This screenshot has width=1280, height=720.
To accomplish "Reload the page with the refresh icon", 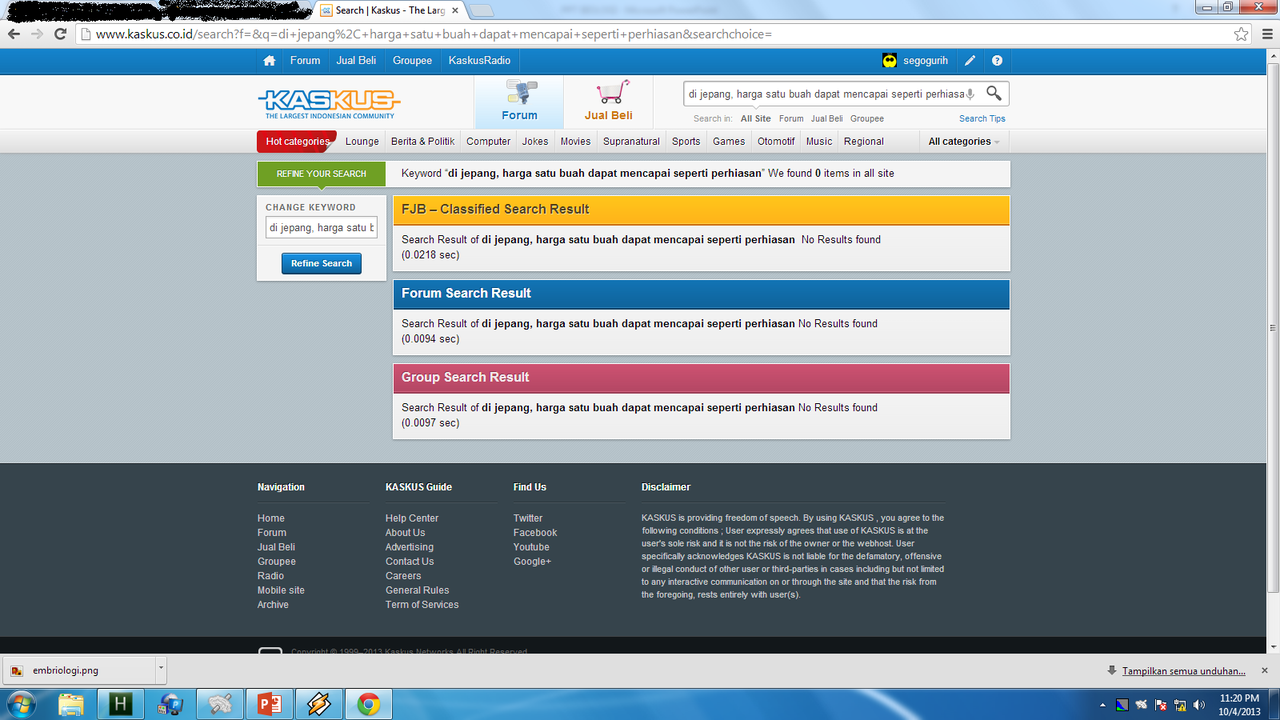I will (x=60, y=33).
